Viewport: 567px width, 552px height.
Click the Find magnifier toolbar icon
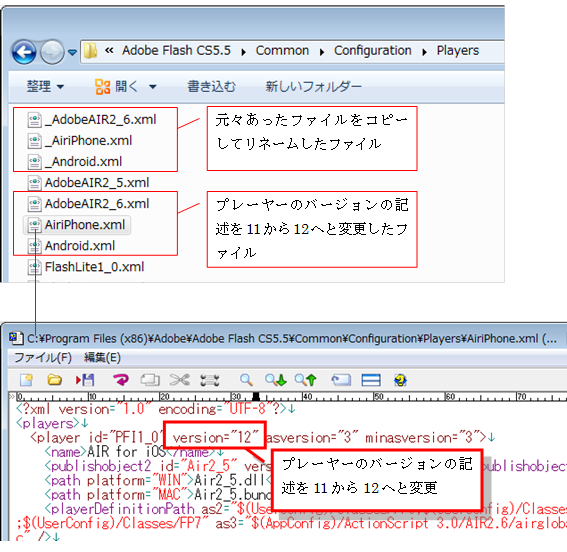click(x=246, y=380)
